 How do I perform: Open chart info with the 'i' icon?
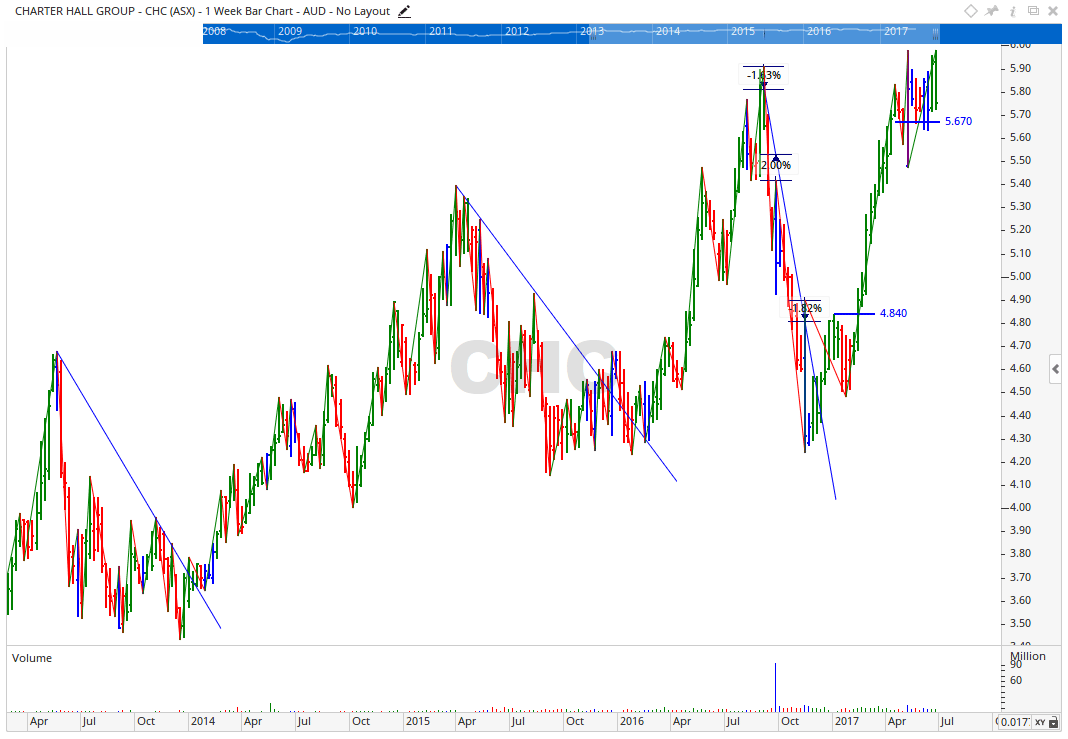1014,11
